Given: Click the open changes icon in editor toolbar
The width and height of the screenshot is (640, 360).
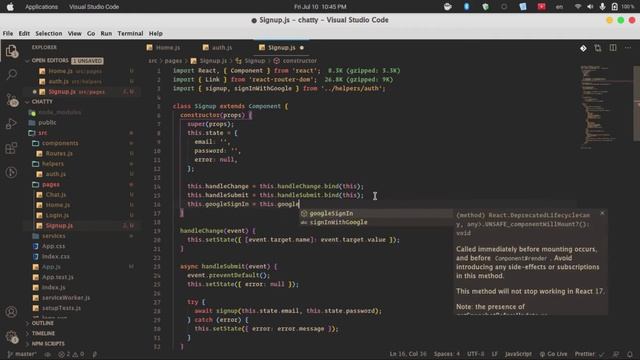Looking at the screenshot, I should point(598,48).
